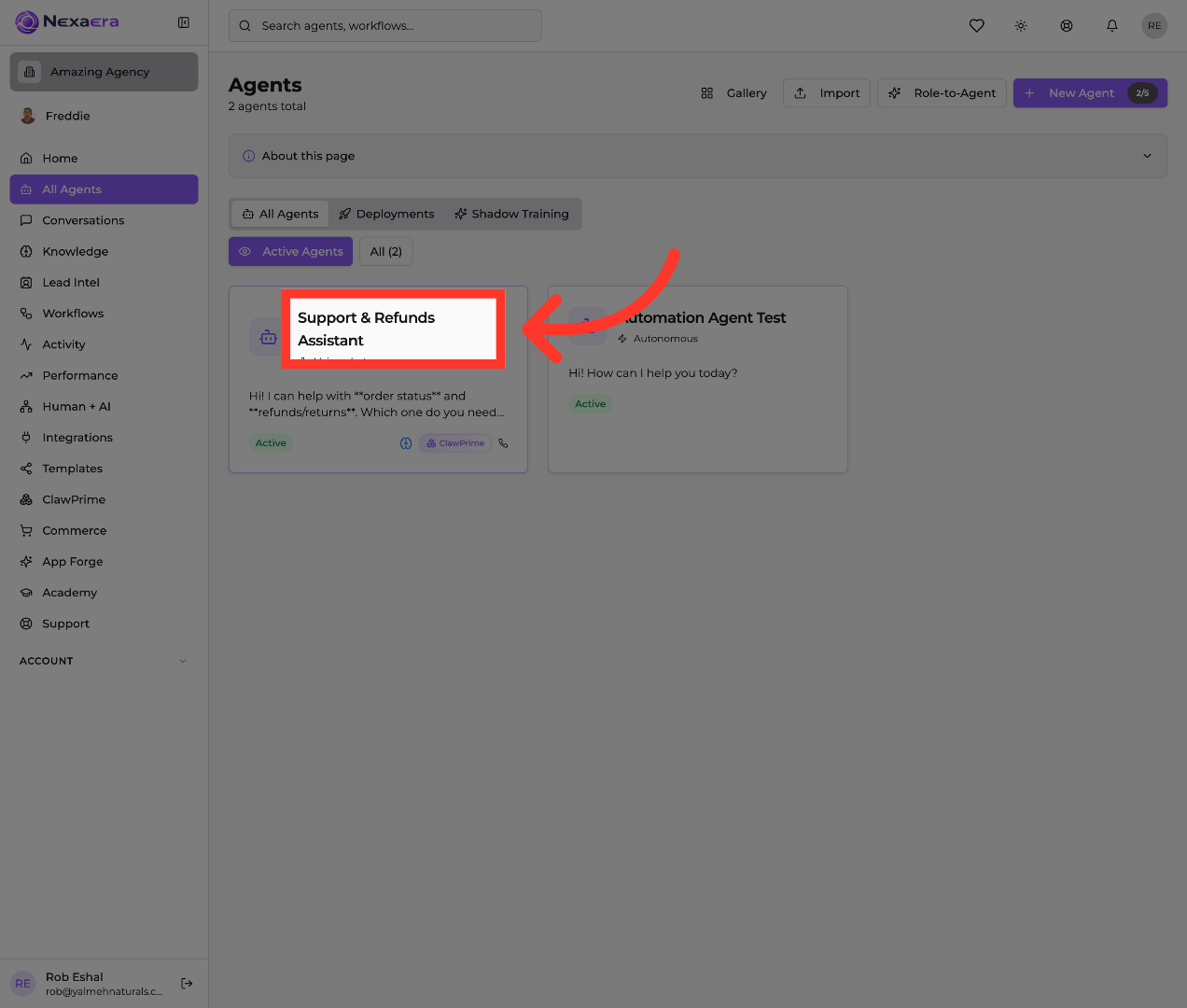Open favorites heart icon in header
The height and width of the screenshot is (1008, 1187).
pyautogui.click(x=976, y=26)
